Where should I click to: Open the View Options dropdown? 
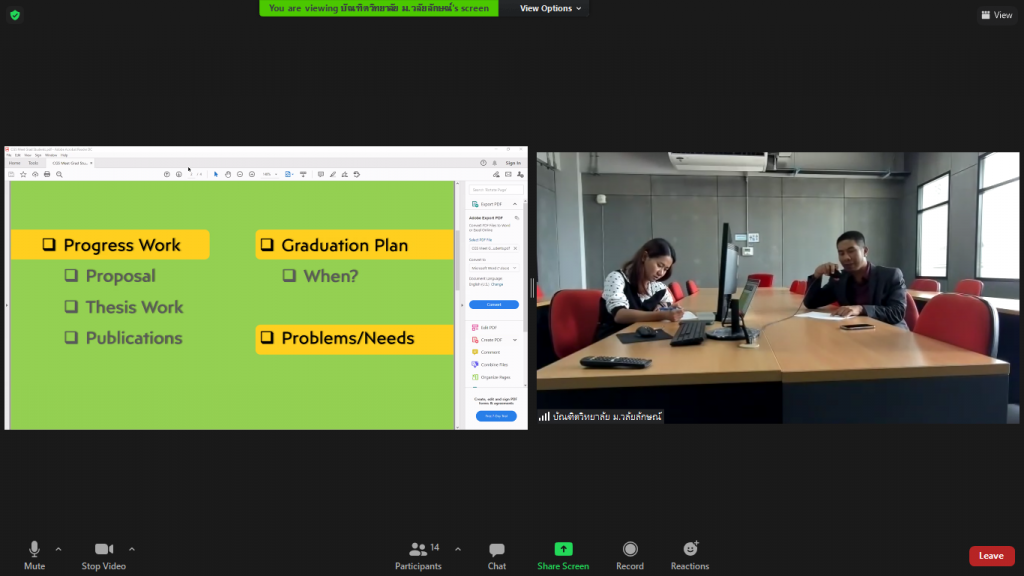(550, 8)
